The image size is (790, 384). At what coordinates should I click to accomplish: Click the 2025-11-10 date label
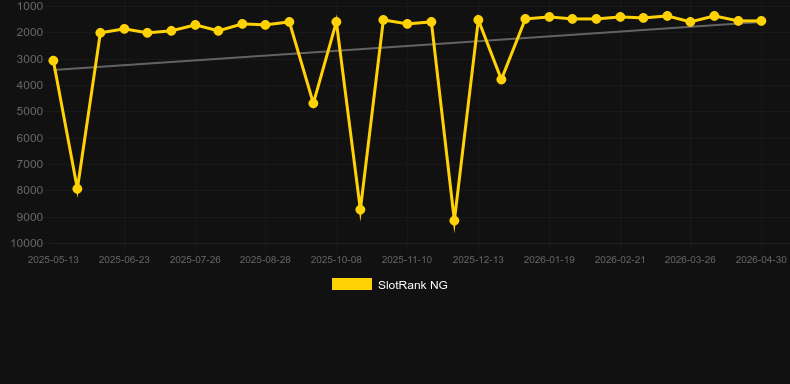tap(407, 260)
